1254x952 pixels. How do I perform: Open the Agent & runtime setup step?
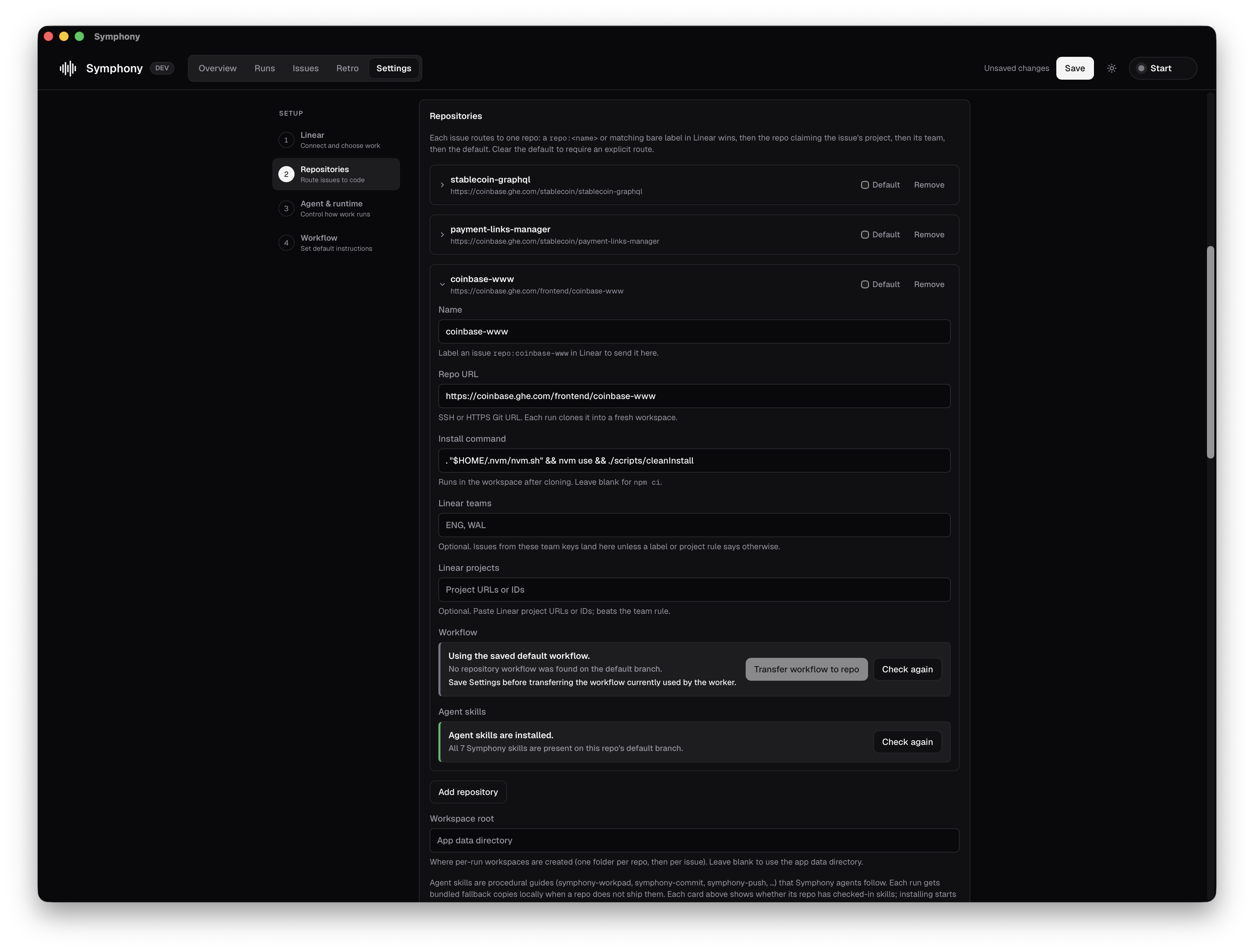click(336, 209)
